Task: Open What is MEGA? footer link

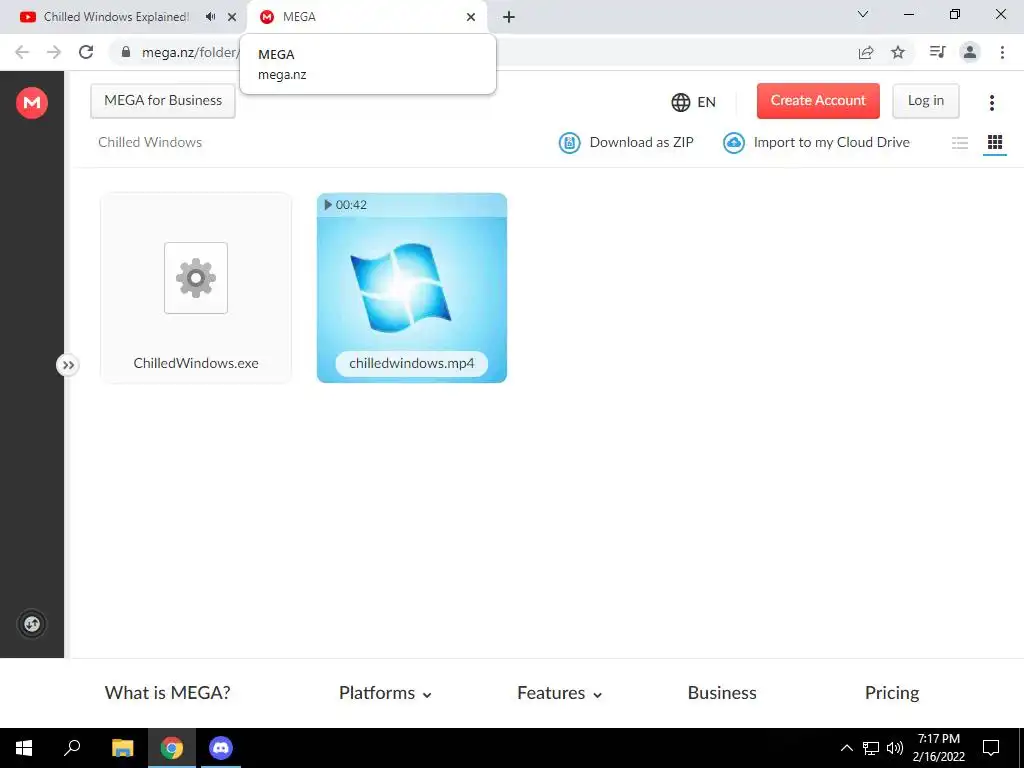Action: (168, 693)
